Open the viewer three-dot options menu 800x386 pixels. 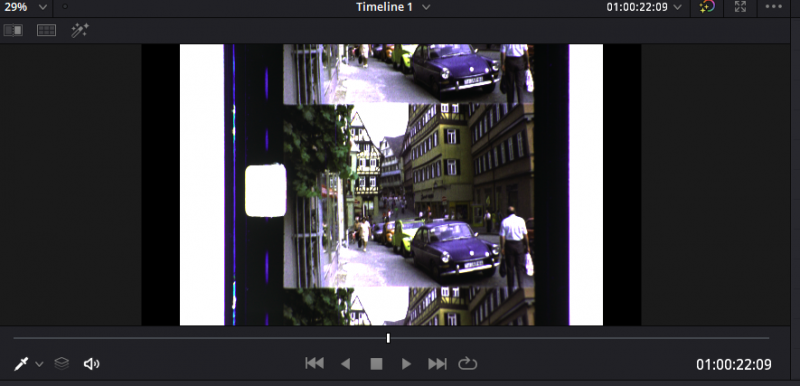pyautogui.click(x=773, y=7)
